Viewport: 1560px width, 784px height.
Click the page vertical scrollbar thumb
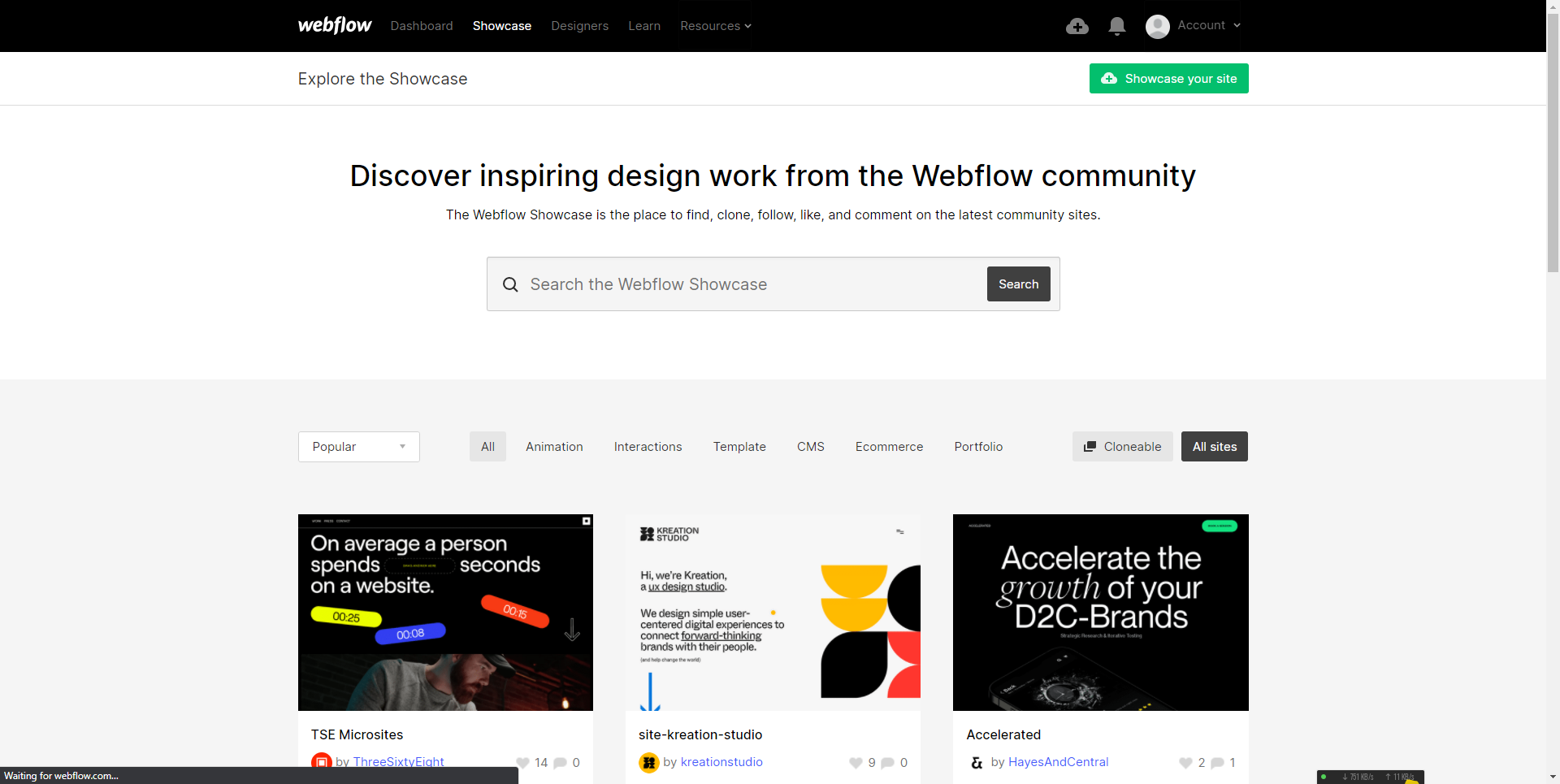pyautogui.click(x=1553, y=142)
